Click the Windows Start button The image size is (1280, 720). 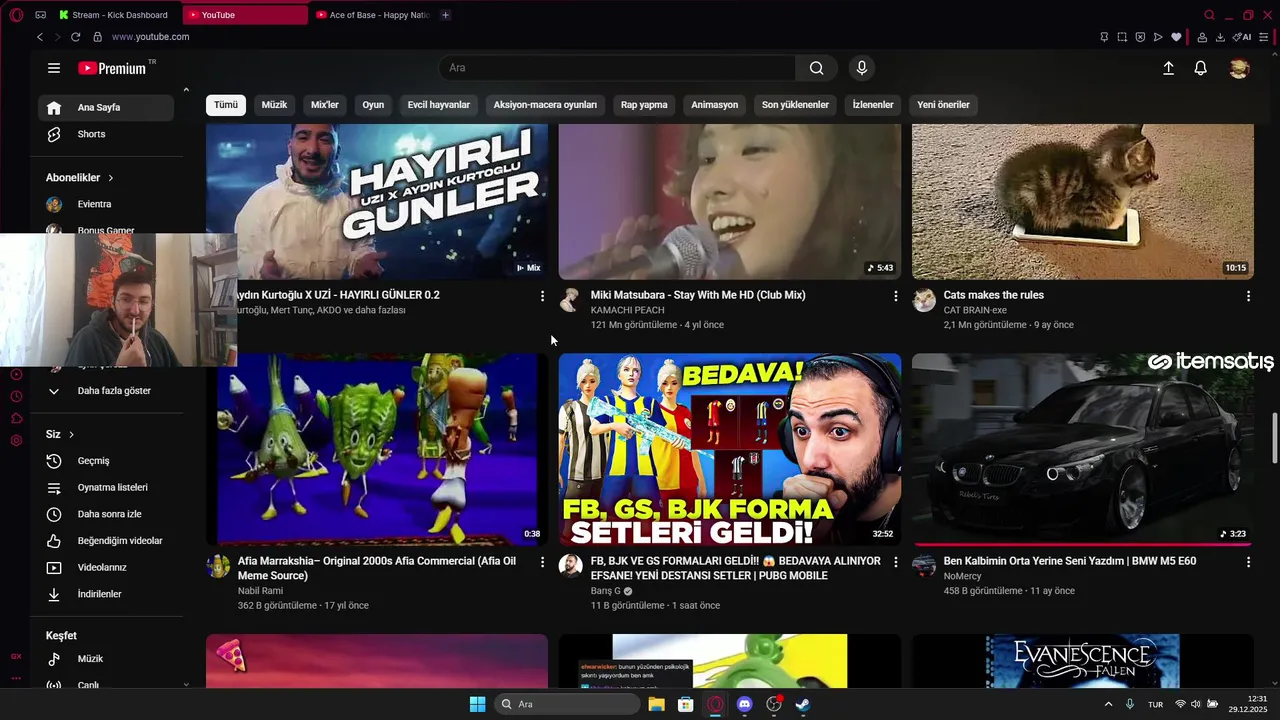click(477, 704)
